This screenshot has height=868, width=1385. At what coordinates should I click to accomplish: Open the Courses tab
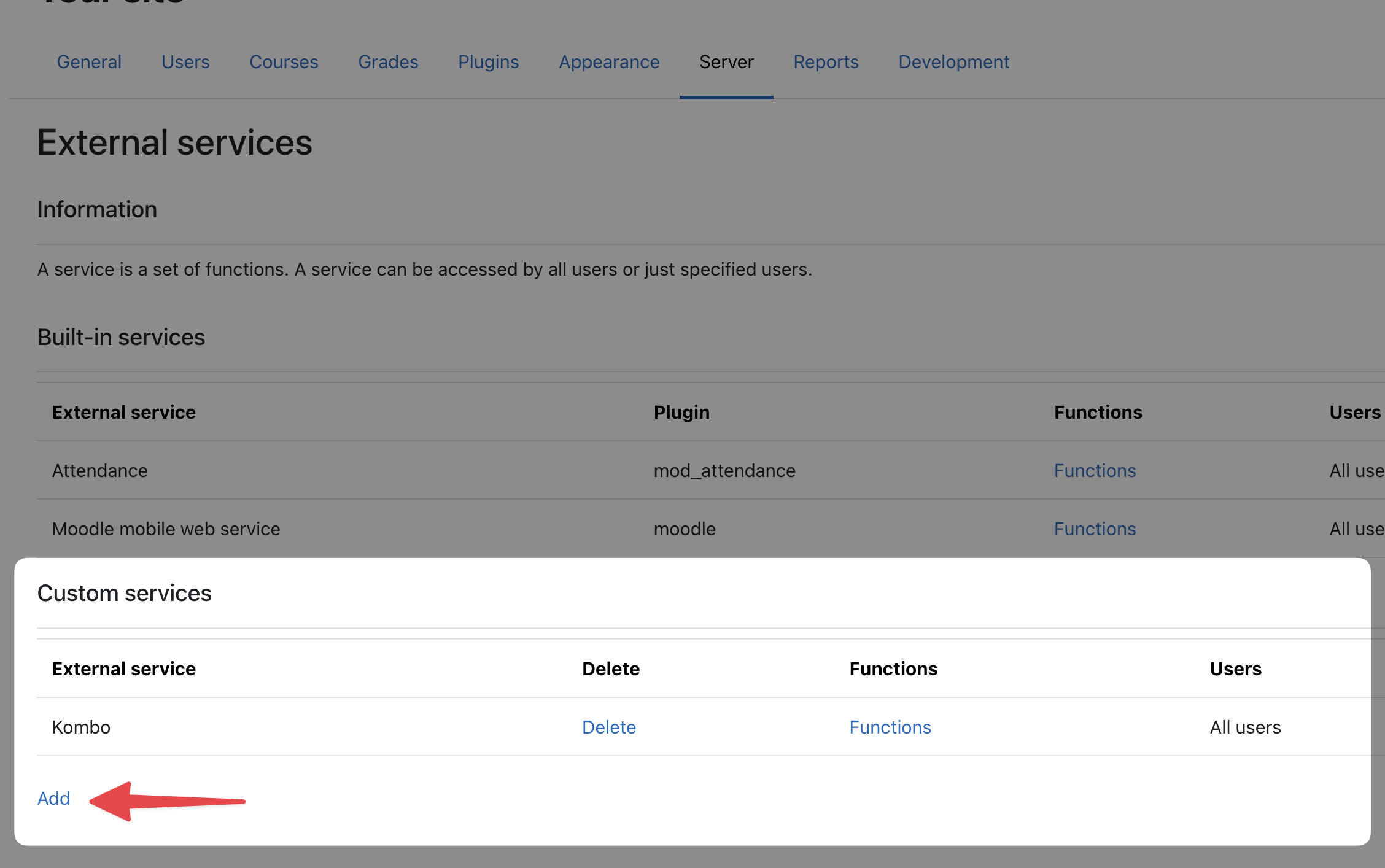(284, 62)
